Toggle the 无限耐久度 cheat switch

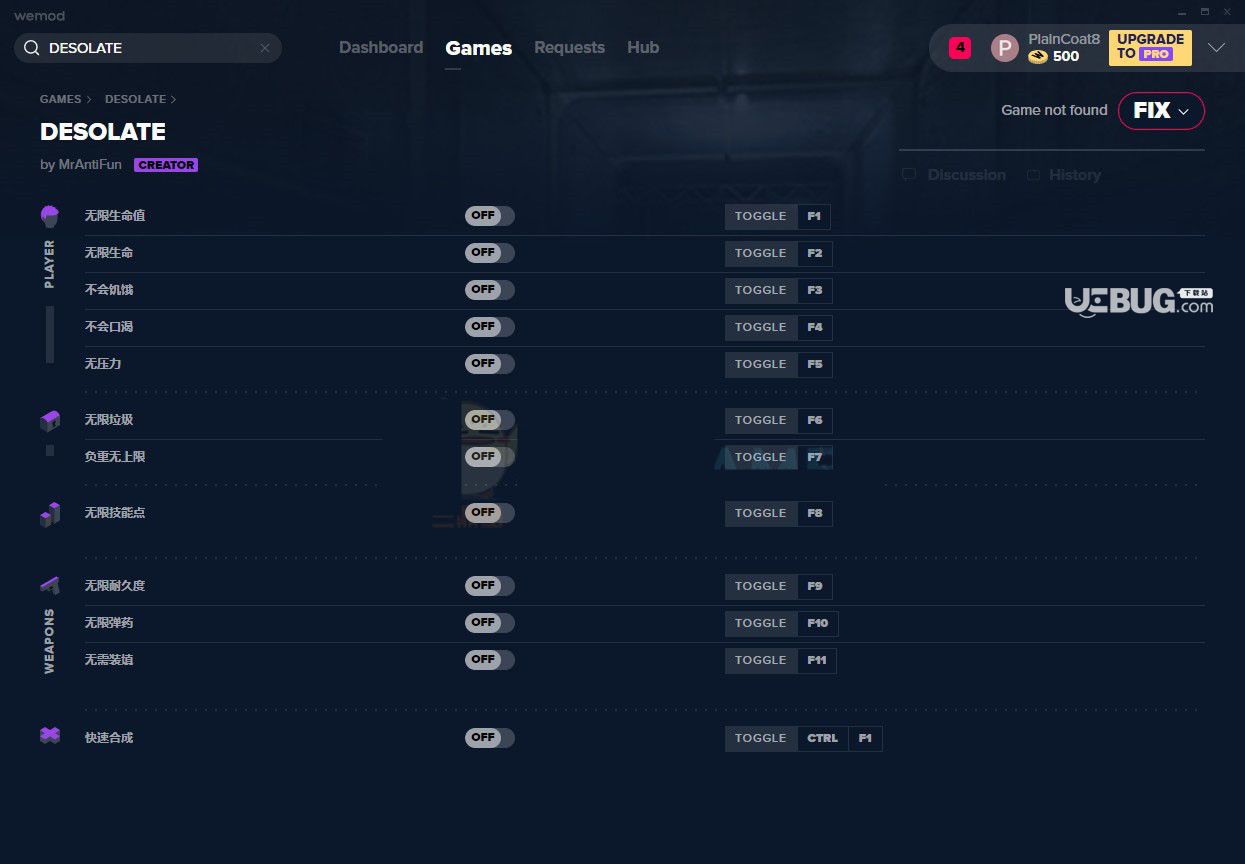click(490, 586)
